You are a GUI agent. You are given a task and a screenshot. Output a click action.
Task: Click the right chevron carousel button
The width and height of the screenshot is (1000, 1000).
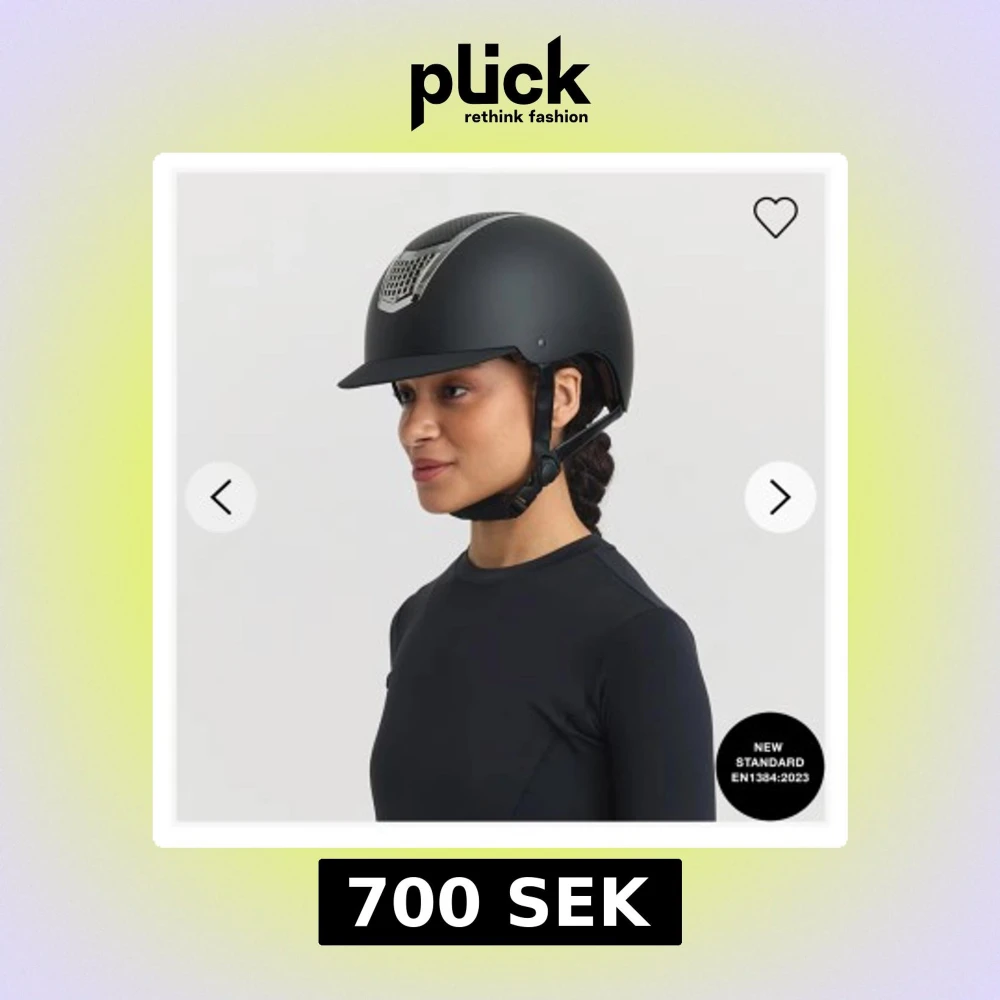780,497
